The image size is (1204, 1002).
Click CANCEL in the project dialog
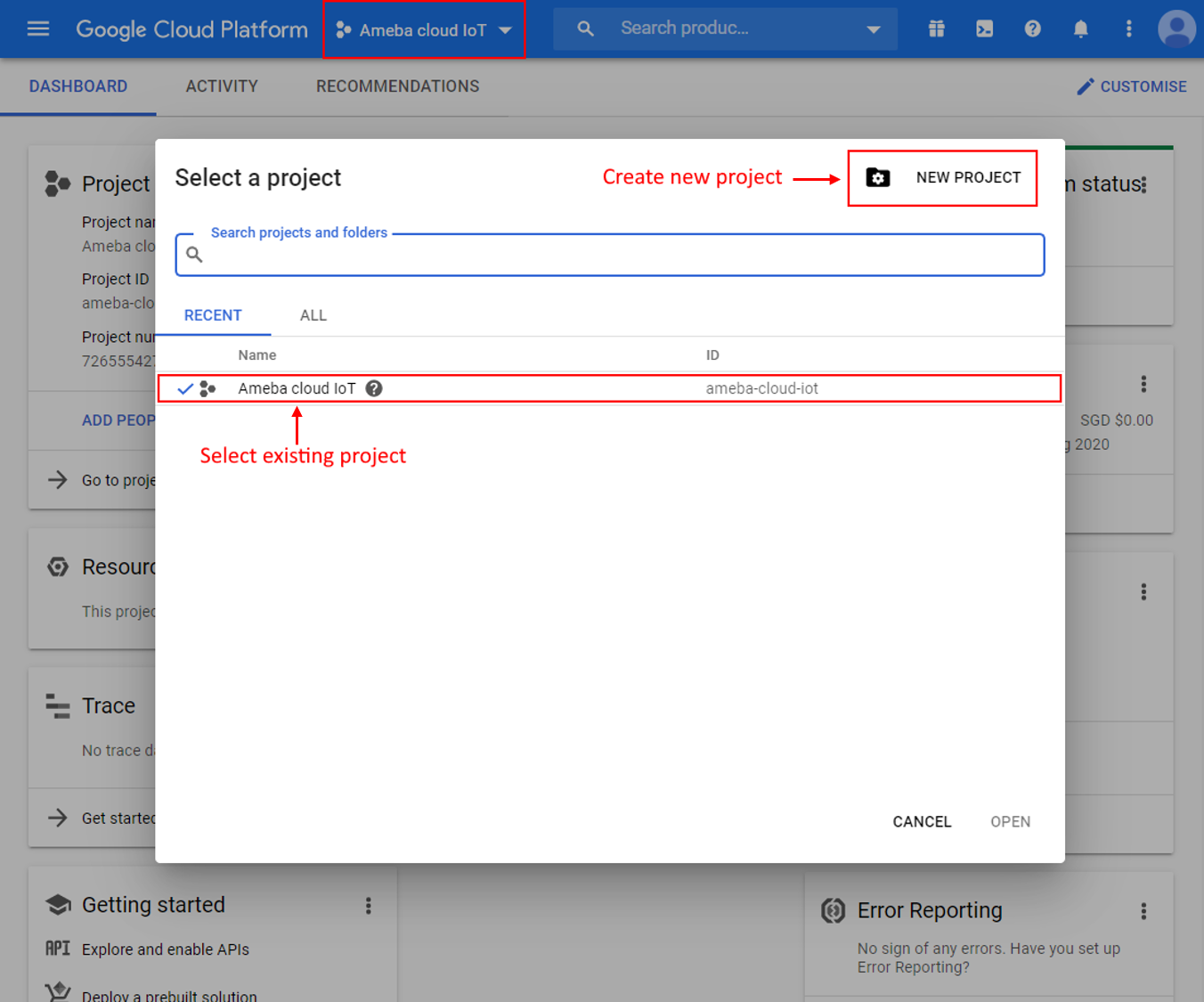(x=922, y=822)
